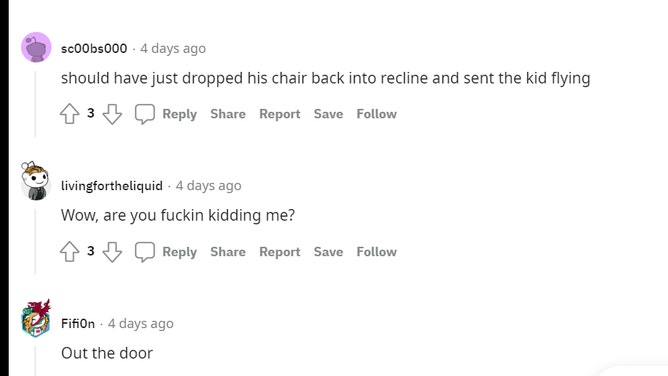Reply to livingfortheliquid's comment

point(179,252)
